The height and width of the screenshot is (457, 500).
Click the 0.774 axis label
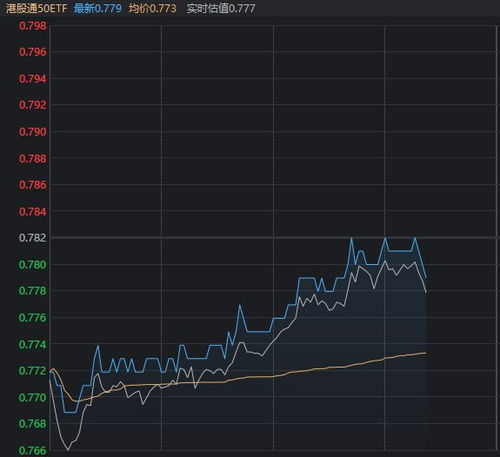pyautogui.click(x=33, y=344)
